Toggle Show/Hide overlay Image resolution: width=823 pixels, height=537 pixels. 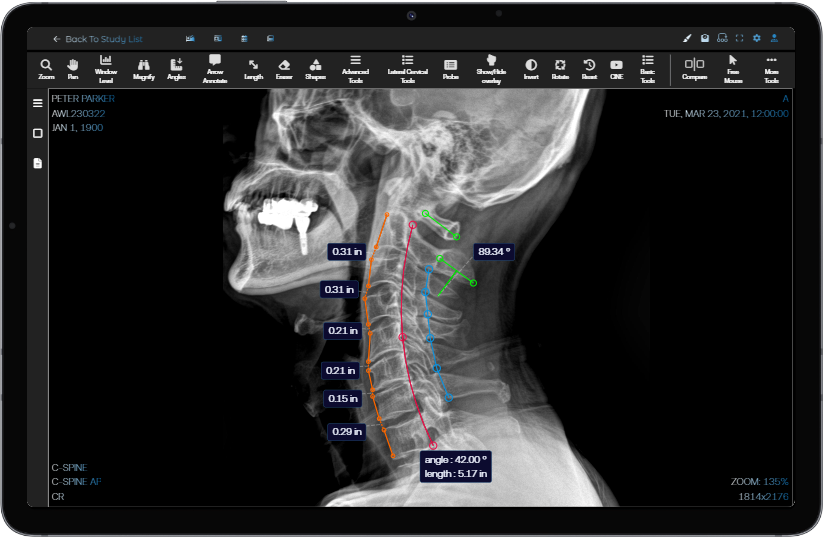tap(490, 68)
